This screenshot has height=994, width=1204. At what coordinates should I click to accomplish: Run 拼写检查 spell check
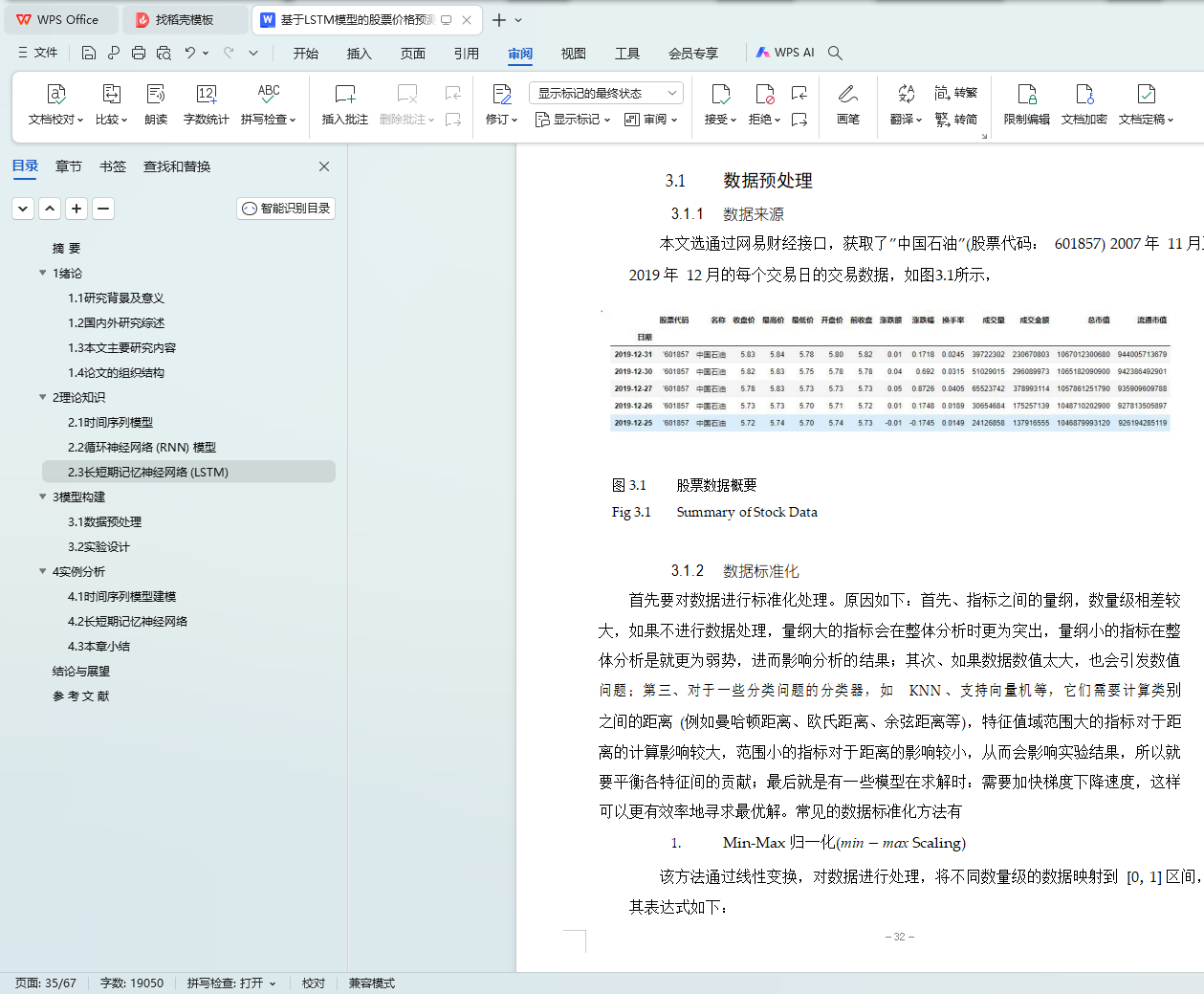pos(269,105)
